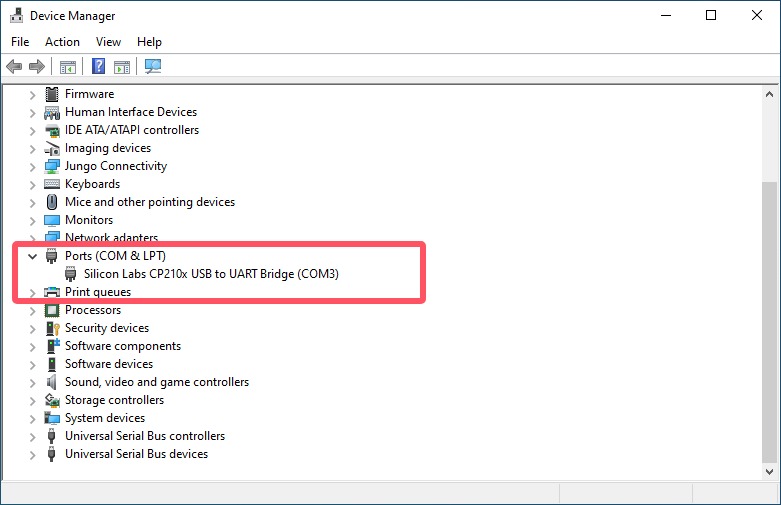
Task: Open the File menu
Action: 20,42
